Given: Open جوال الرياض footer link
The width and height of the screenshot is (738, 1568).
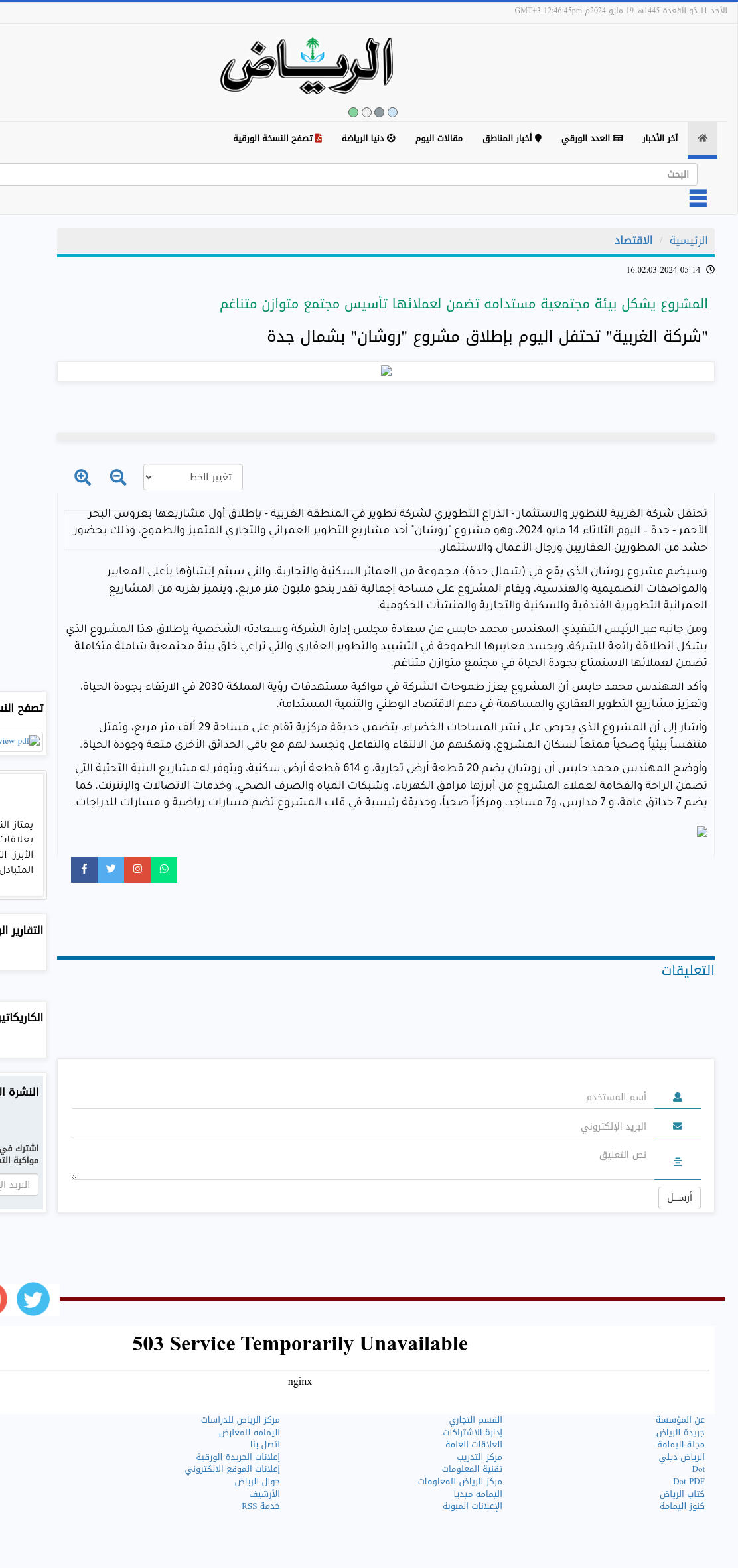Looking at the screenshot, I should pyautogui.click(x=257, y=1481).
